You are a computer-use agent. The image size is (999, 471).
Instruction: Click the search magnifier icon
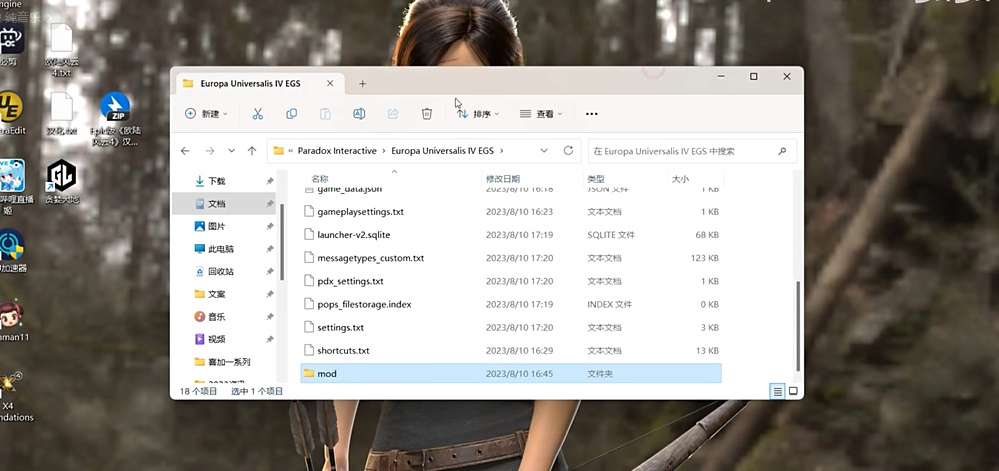coord(782,151)
